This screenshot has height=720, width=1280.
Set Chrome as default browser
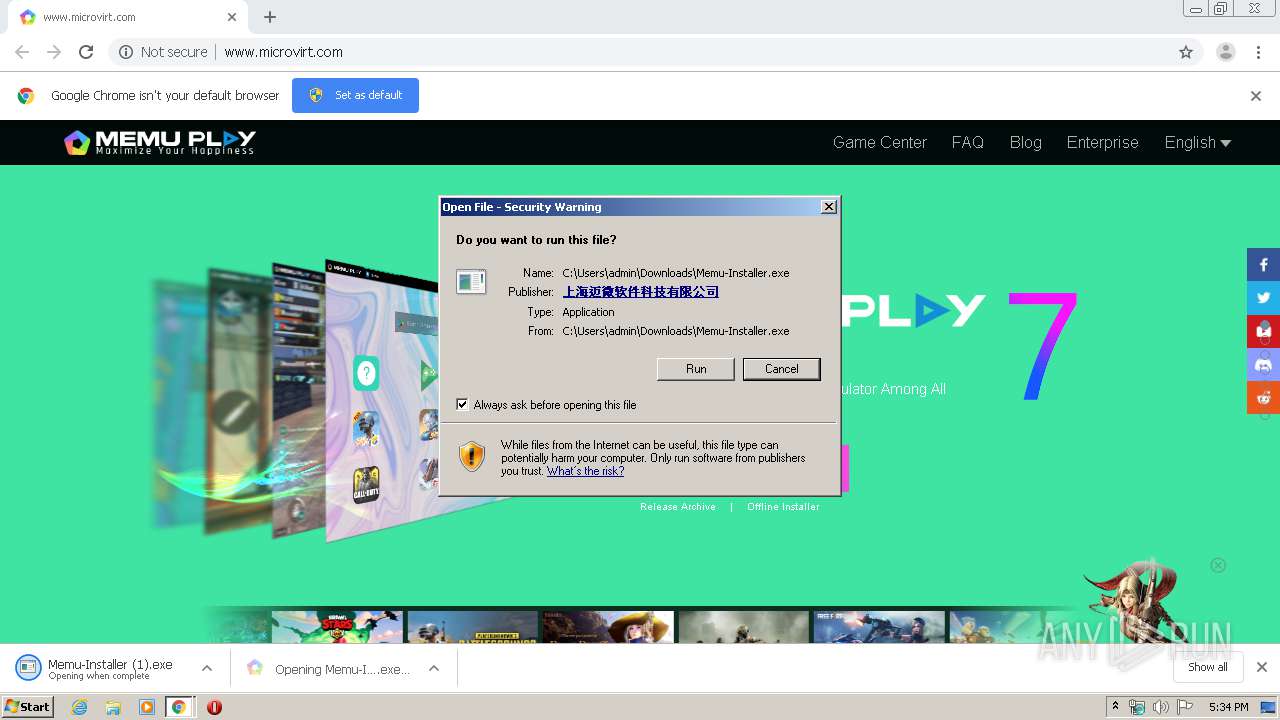coord(355,95)
